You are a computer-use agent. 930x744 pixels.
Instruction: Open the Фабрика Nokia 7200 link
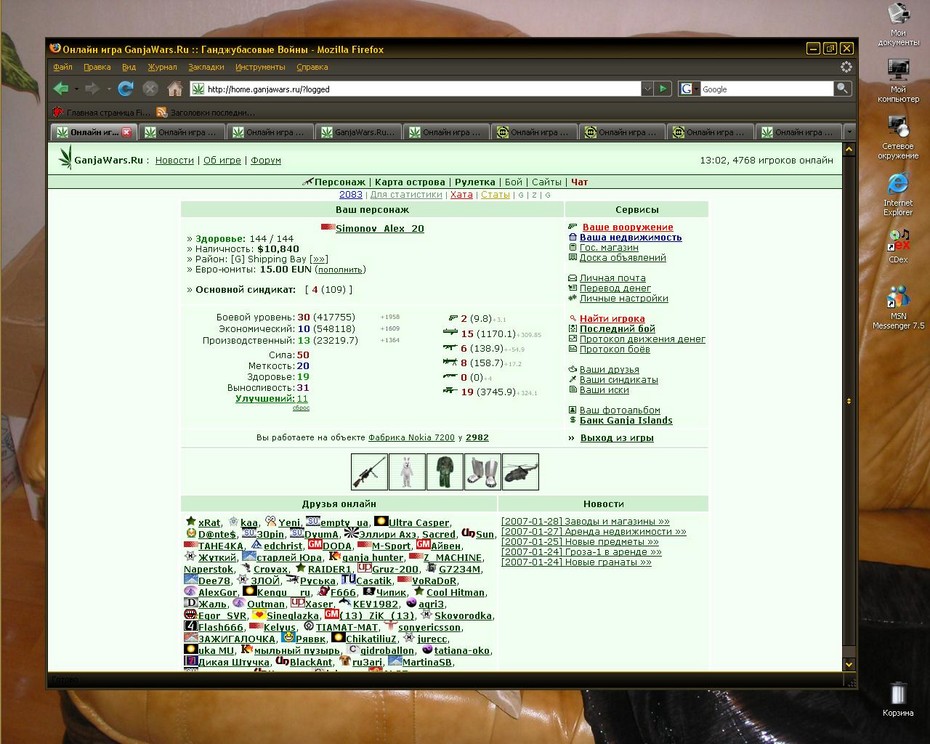pyautogui.click(x=411, y=437)
